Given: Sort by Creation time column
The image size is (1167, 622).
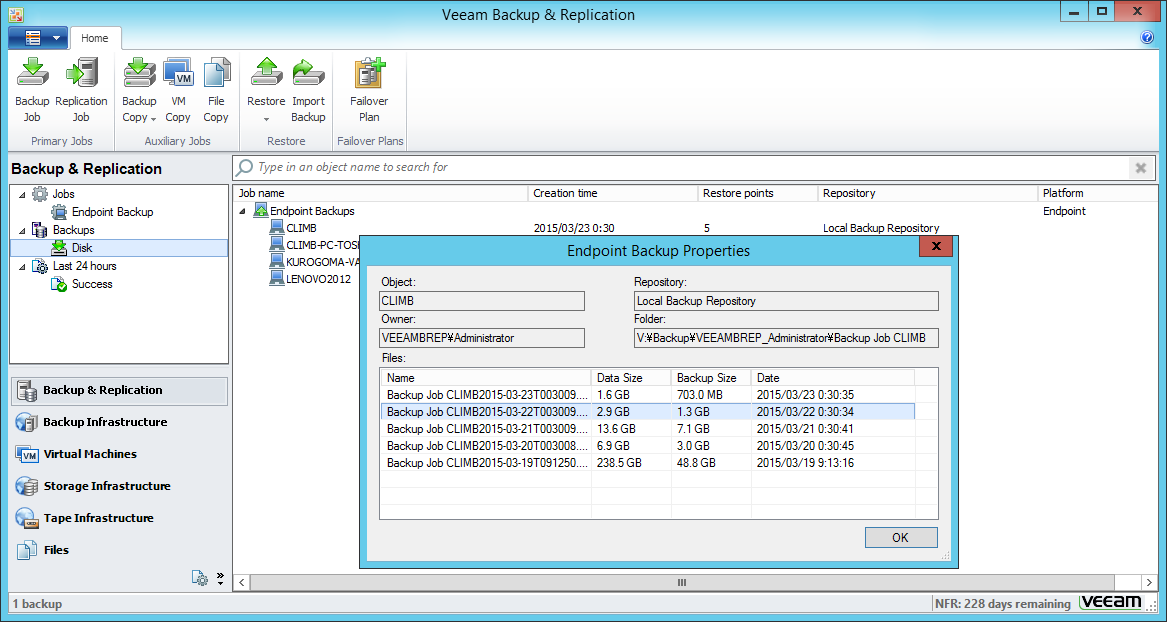Looking at the screenshot, I should pos(613,193).
